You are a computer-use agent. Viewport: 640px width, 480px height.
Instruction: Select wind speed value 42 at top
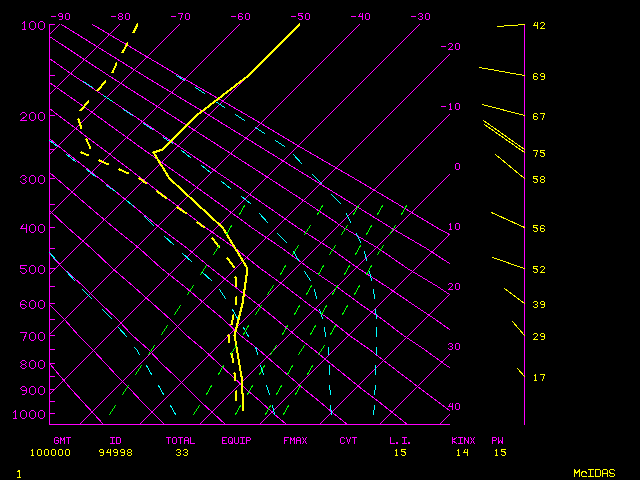[539, 25]
